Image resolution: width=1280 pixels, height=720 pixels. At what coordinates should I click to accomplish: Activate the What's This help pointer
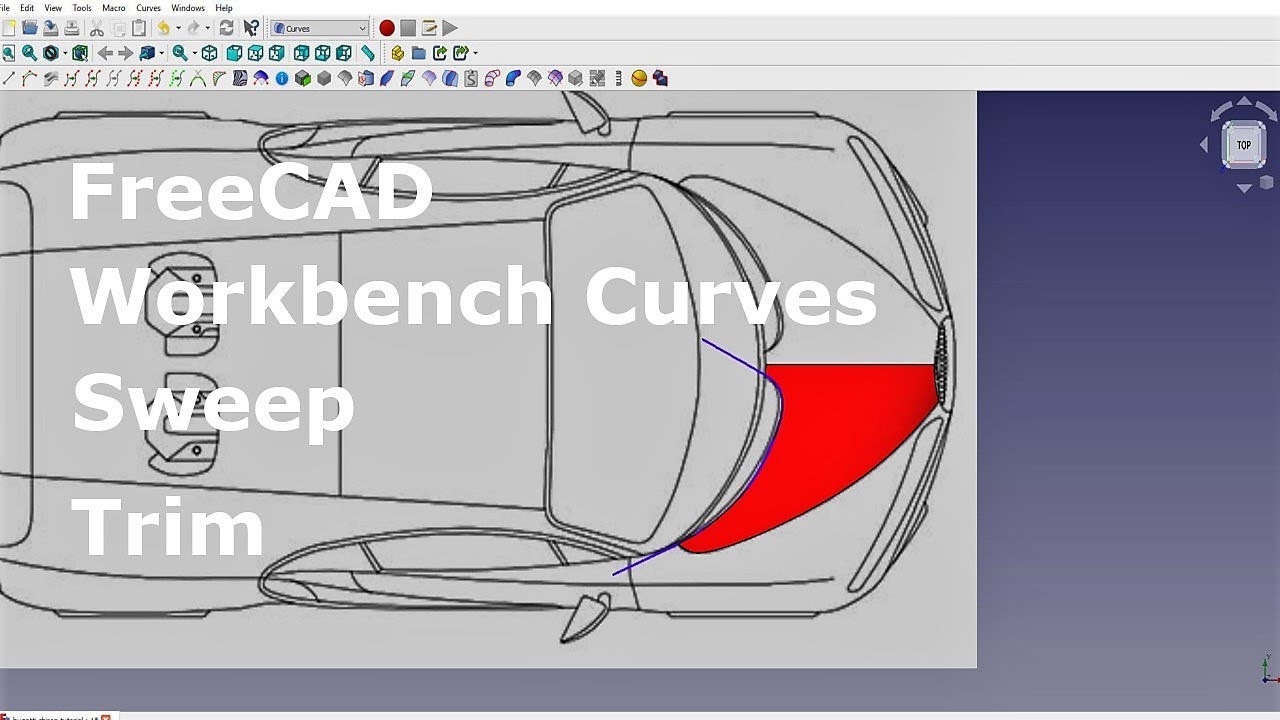pyautogui.click(x=251, y=28)
